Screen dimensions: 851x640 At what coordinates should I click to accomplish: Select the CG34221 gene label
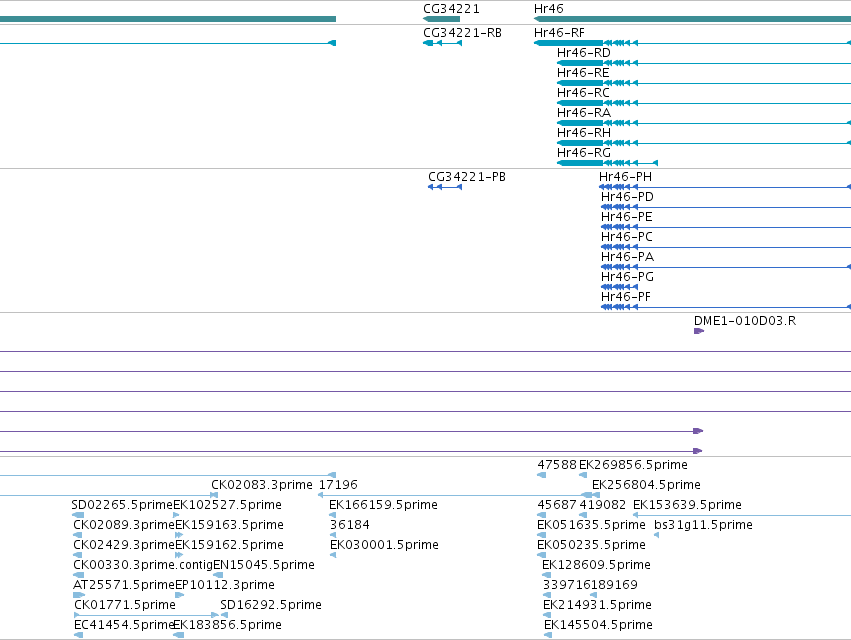point(451,9)
